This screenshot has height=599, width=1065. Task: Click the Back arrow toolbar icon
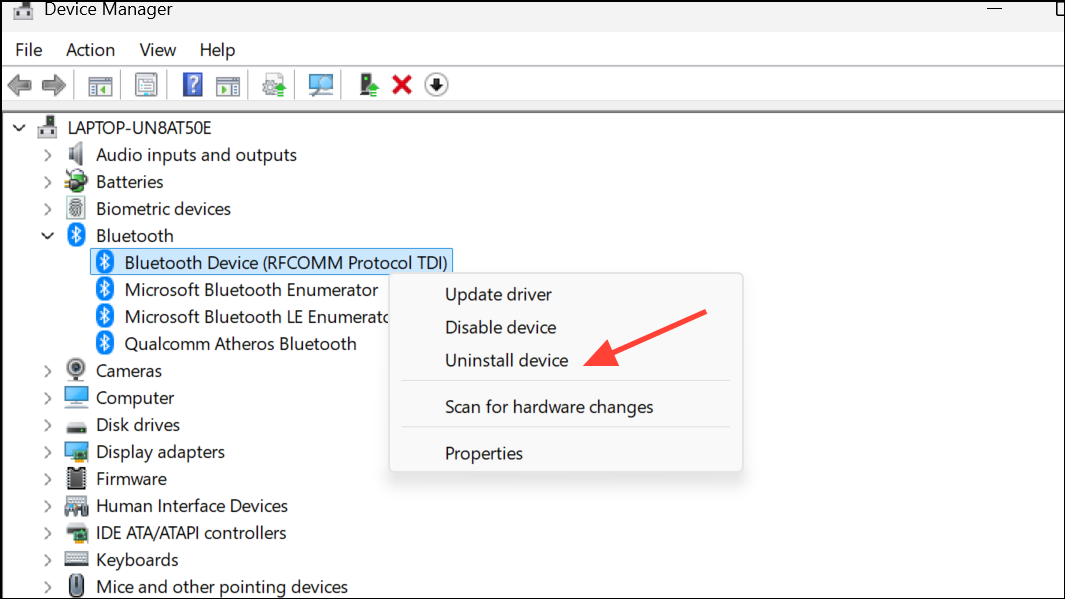click(19, 85)
